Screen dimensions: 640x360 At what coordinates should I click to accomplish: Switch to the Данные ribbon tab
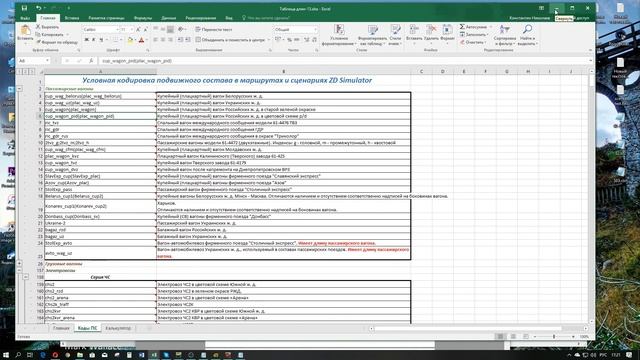click(169, 18)
